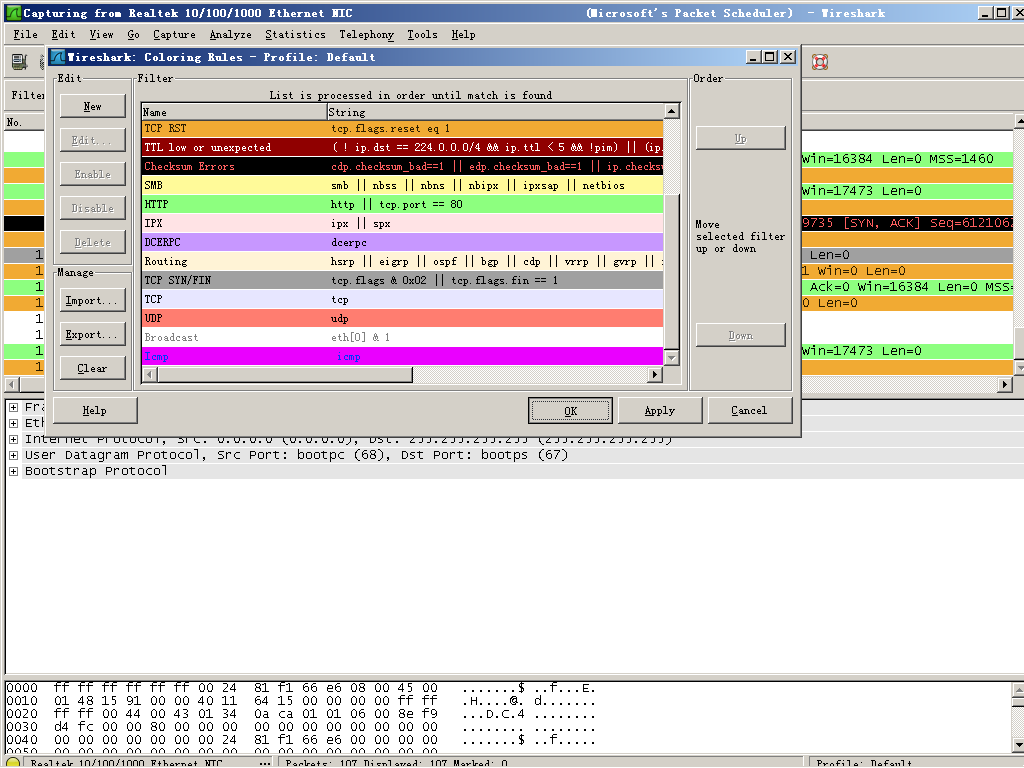Click the Name column header
Viewport: 1024px width, 768px height.
(x=234, y=112)
